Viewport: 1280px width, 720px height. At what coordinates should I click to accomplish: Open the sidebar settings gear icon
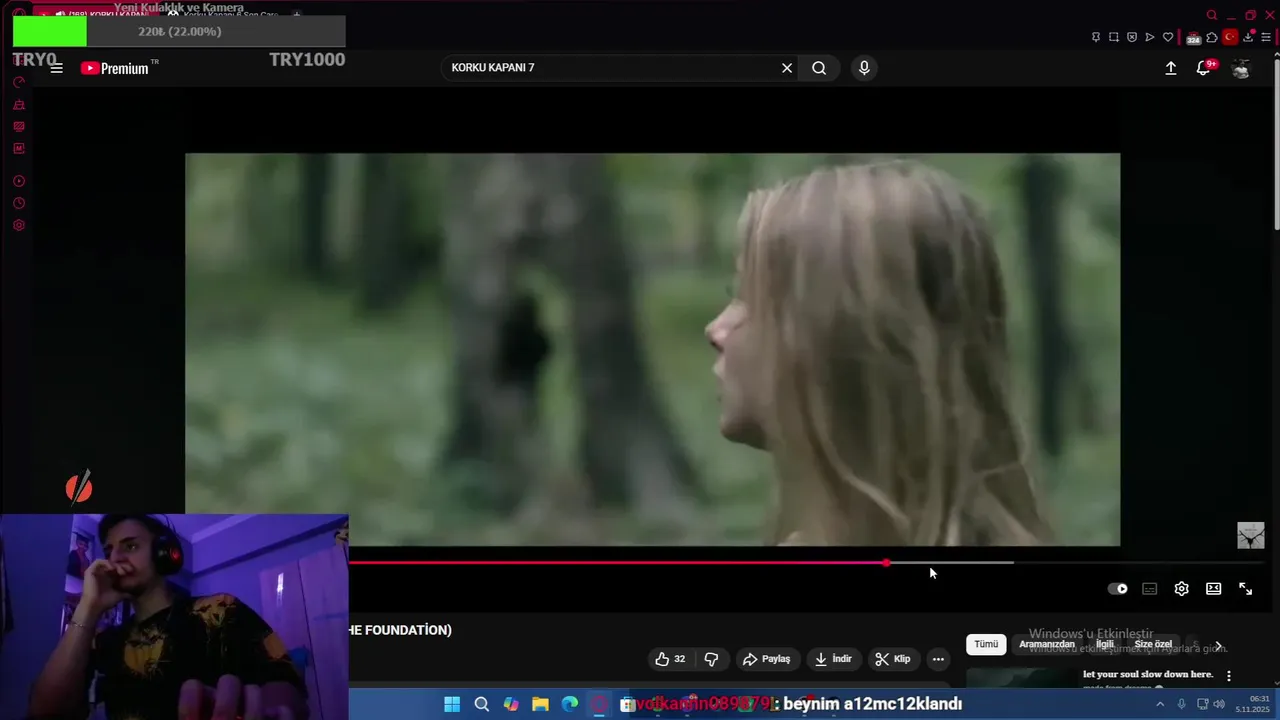19,225
